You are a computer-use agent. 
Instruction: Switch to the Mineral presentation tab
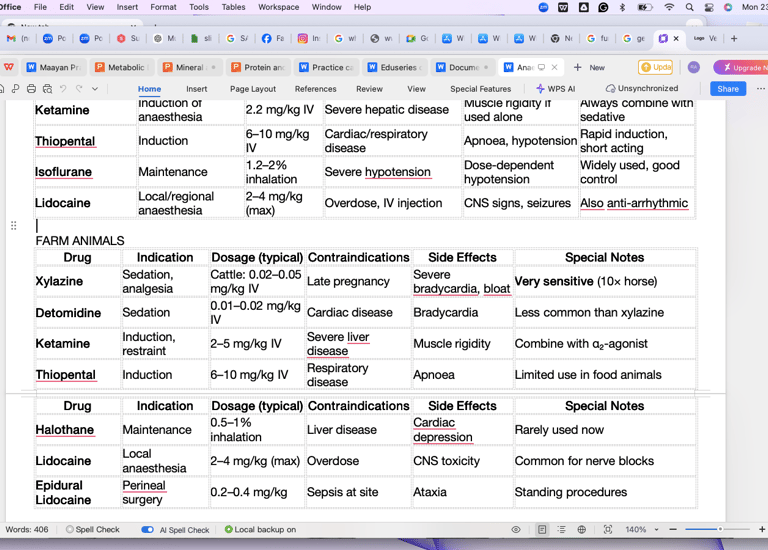coord(190,68)
